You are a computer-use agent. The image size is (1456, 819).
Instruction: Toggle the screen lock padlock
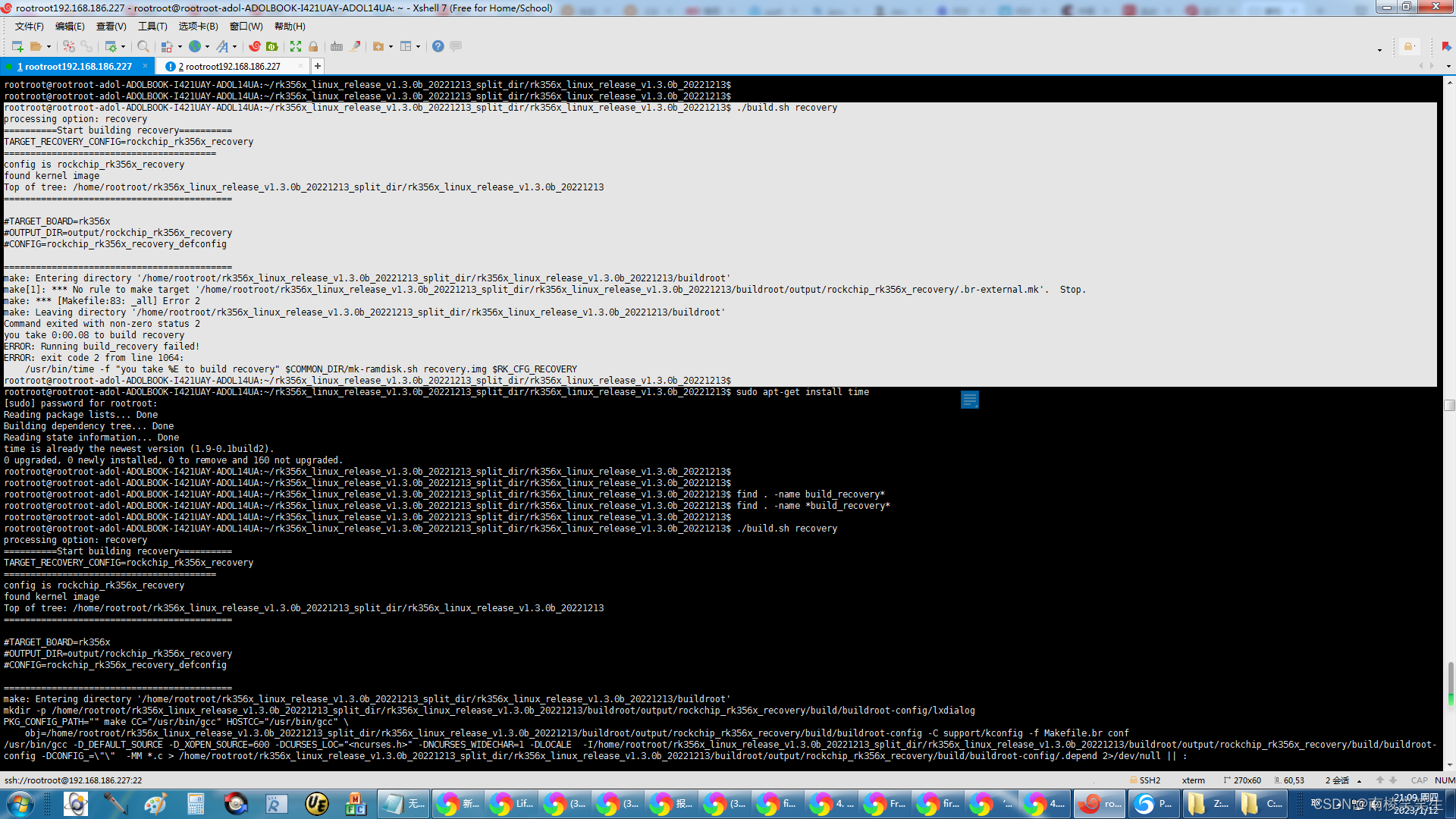(x=313, y=46)
